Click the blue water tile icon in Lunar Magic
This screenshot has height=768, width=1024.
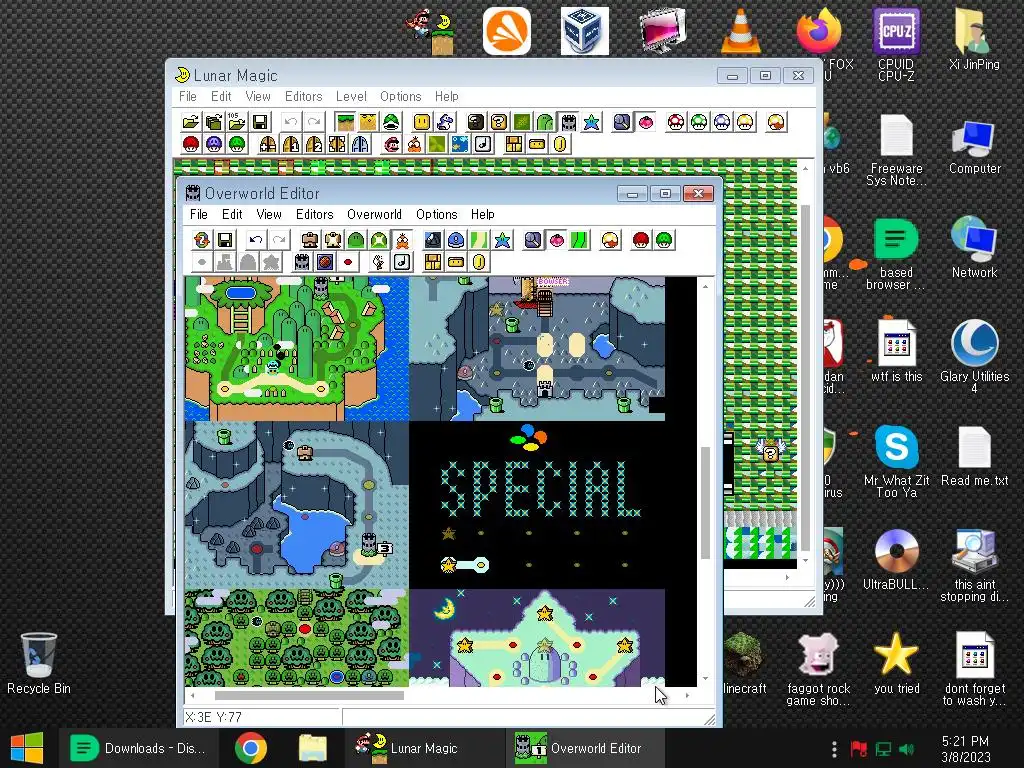coord(460,144)
